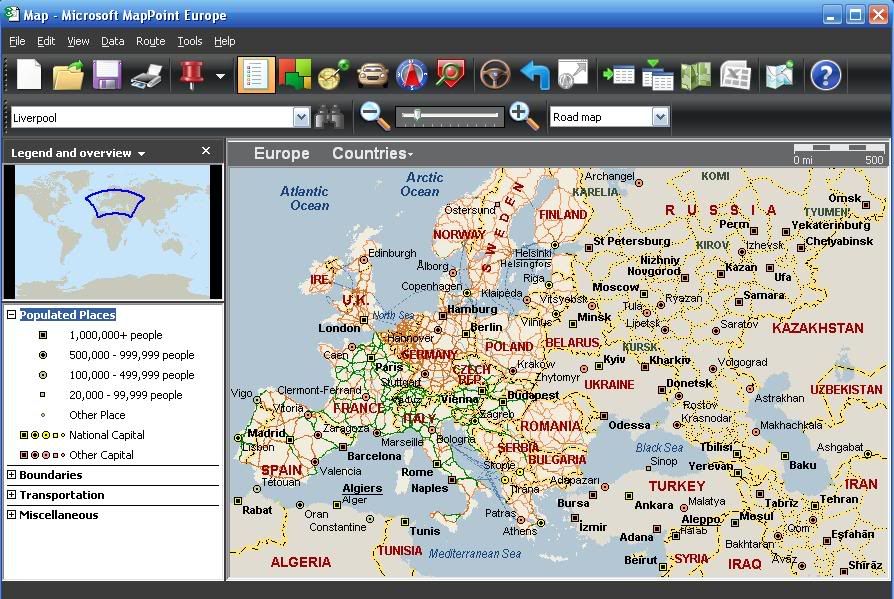Click the zoom level slider
Viewport: 894px width, 599px height.
[x=449, y=116]
